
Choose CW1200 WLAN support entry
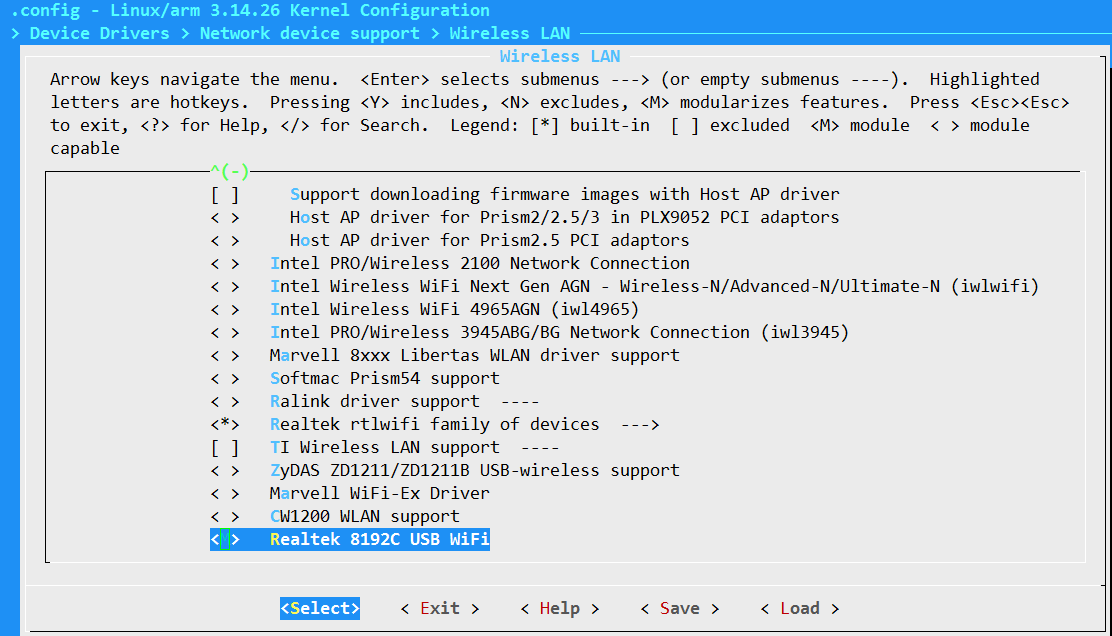(365, 516)
